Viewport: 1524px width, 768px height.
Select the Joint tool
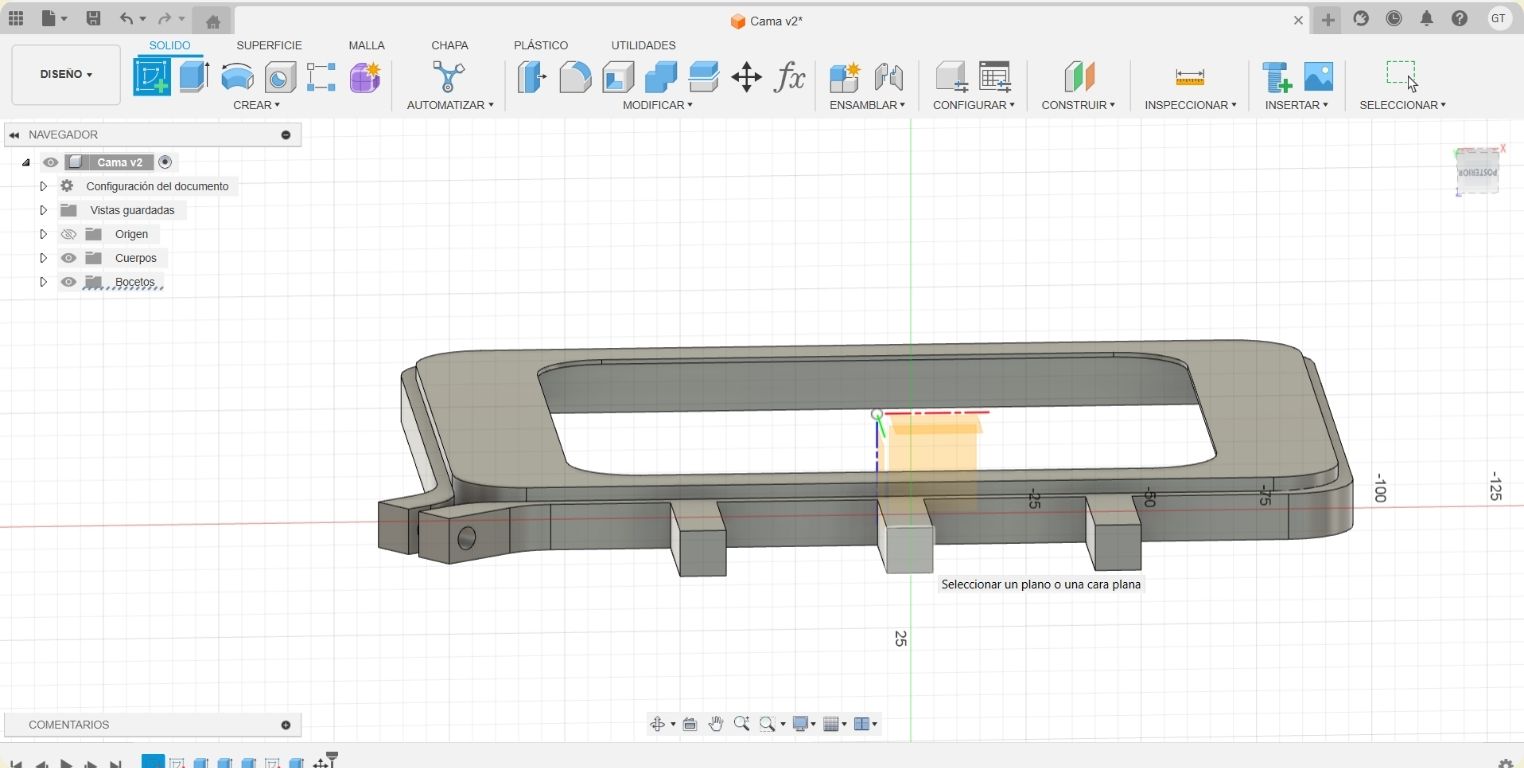point(888,77)
